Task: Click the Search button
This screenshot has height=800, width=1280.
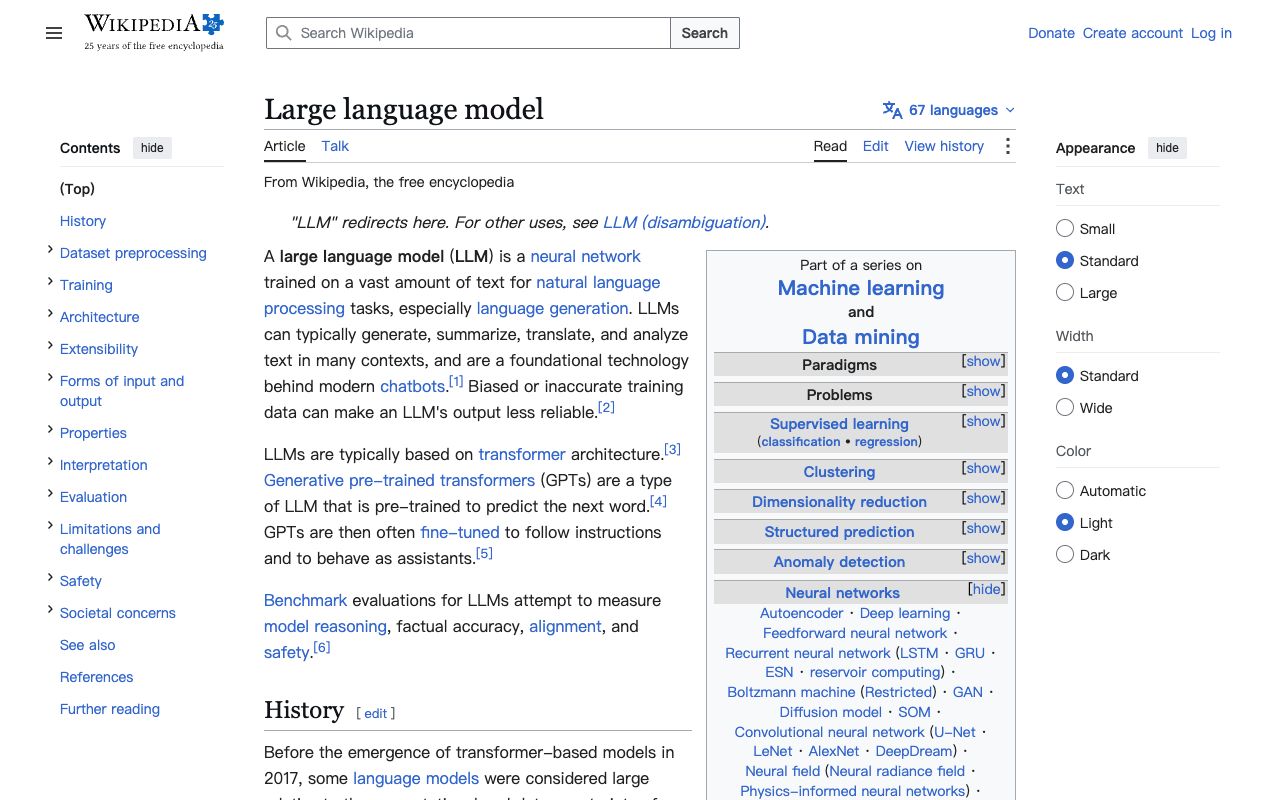Action: tap(705, 33)
